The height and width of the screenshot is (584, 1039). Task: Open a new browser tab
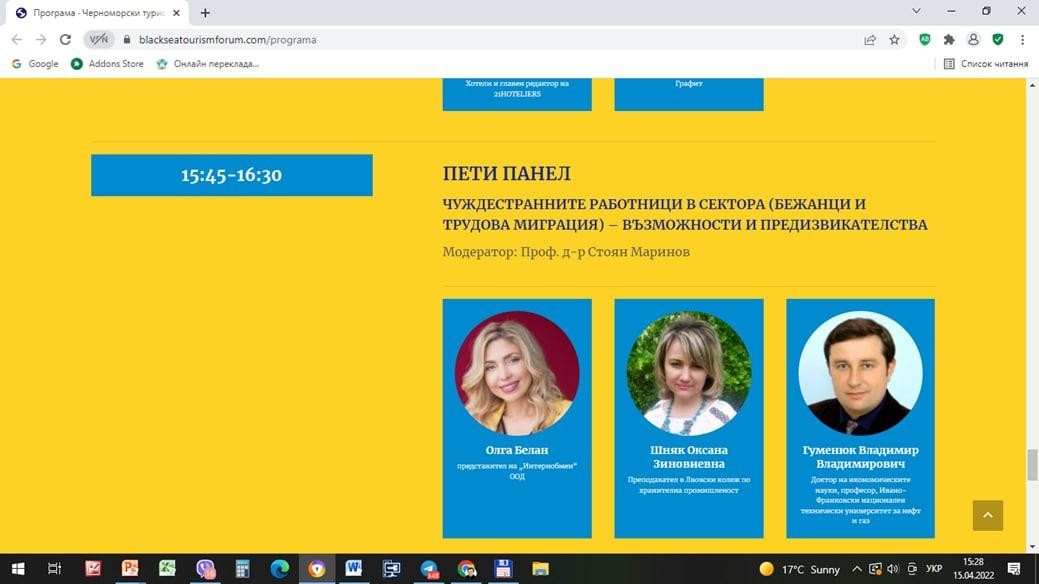pyautogui.click(x=205, y=13)
